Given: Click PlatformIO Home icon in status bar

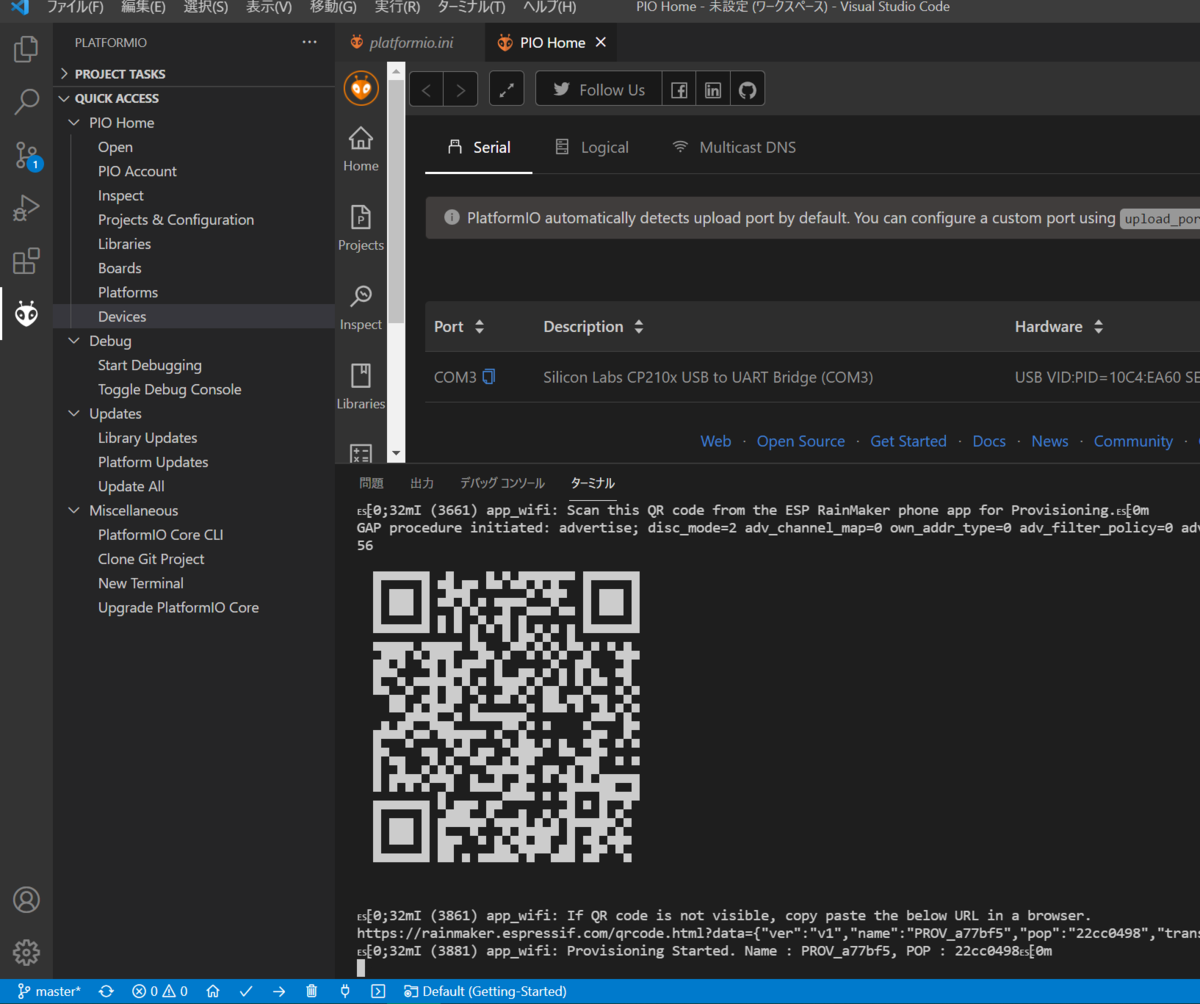Looking at the screenshot, I should pos(213,992).
